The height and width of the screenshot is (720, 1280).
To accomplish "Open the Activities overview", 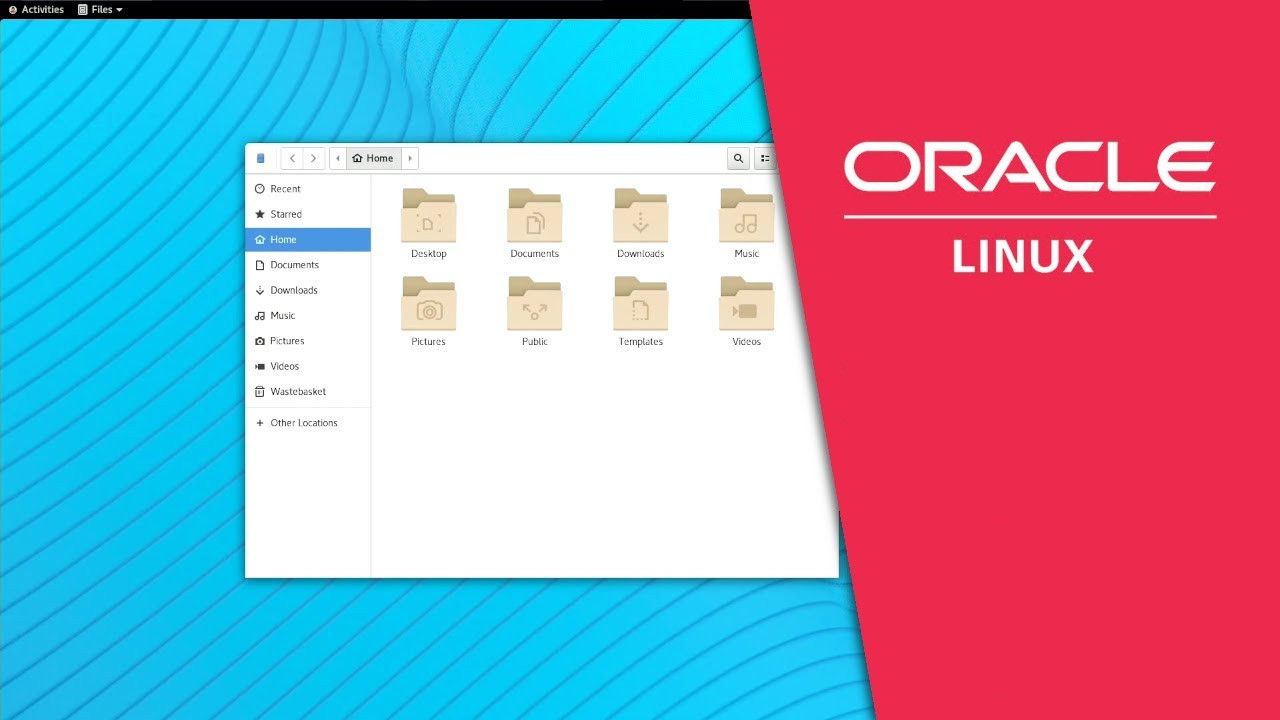I will coord(36,9).
